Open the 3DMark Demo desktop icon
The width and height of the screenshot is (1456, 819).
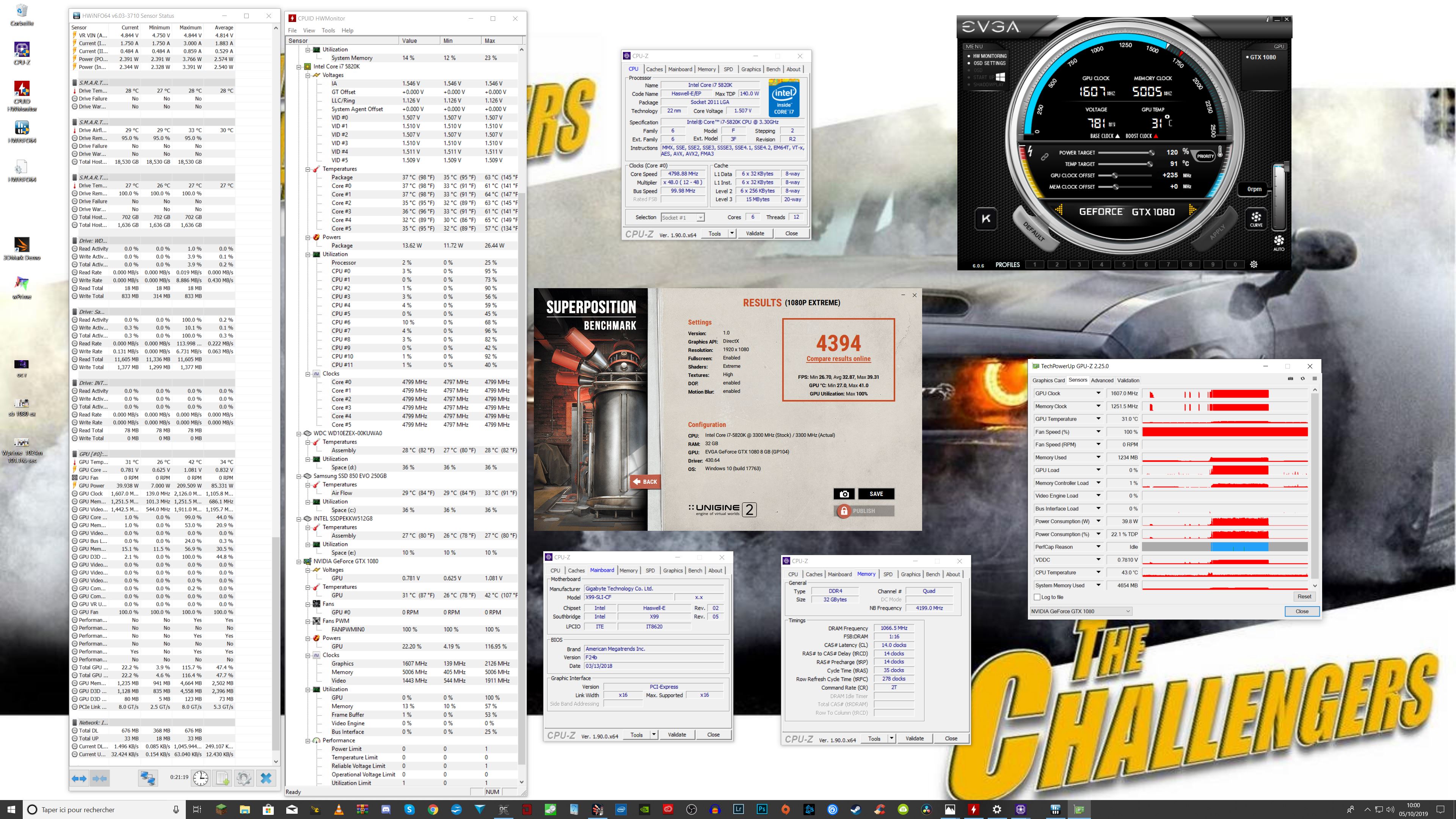[x=22, y=248]
